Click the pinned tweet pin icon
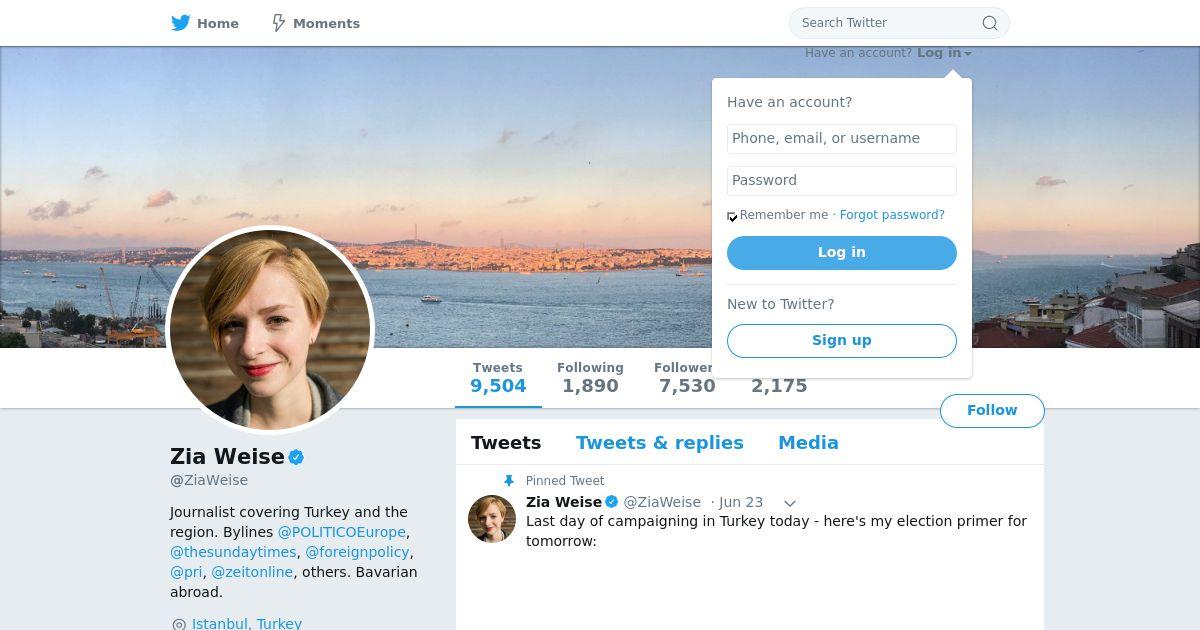Image resolution: width=1200 pixels, height=630 pixels. pyautogui.click(x=509, y=481)
